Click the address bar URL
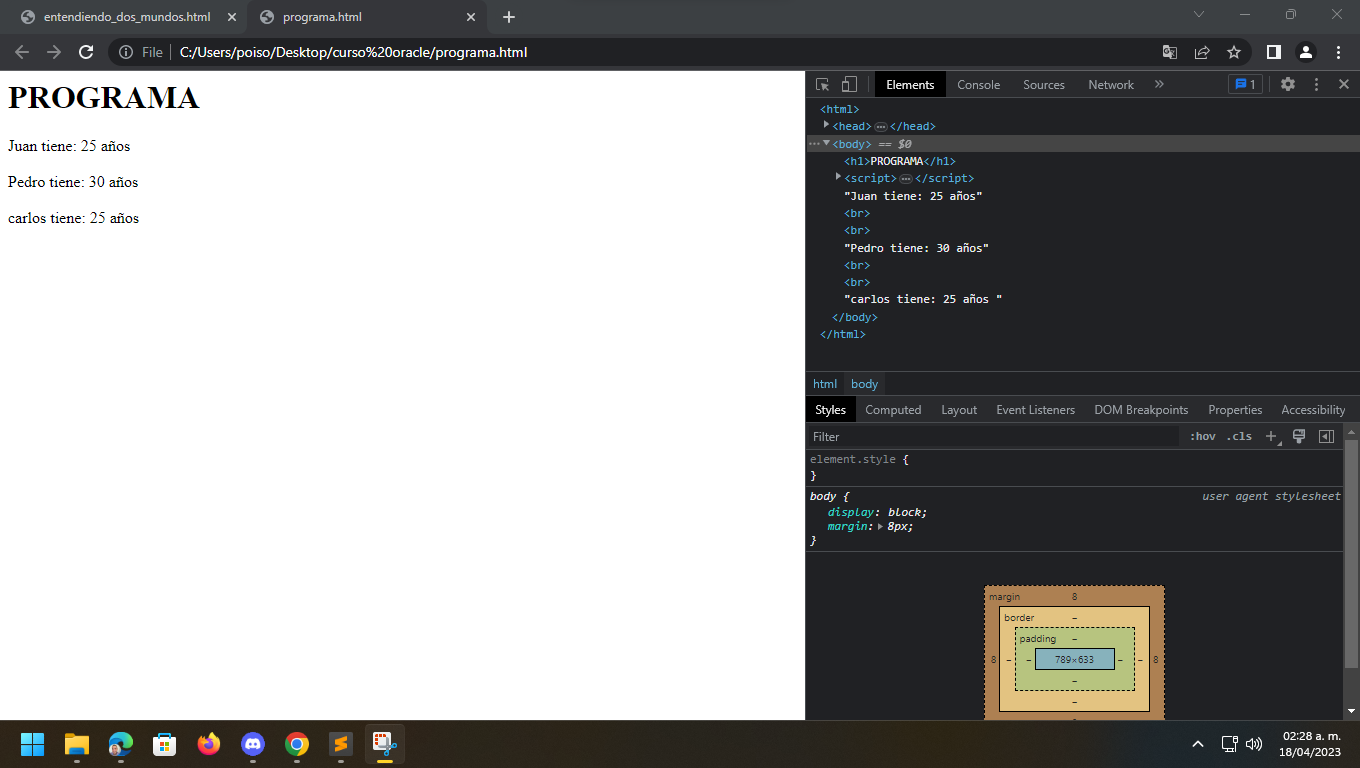Screen dimensions: 1360x768 tap(353, 52)
